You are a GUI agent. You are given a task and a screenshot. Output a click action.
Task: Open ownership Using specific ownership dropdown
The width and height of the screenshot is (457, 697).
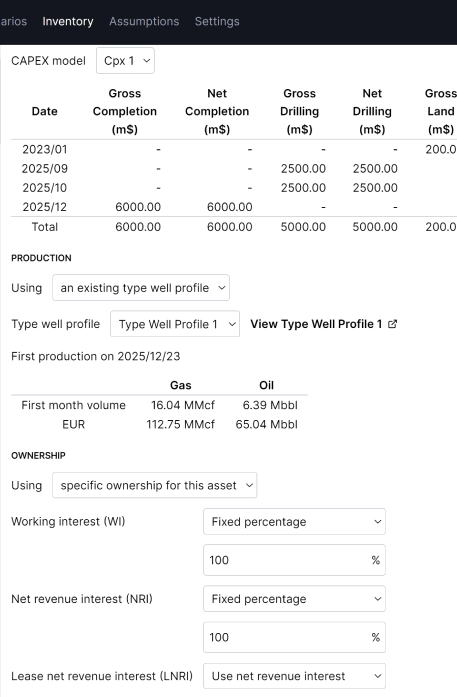click(155, 485)
